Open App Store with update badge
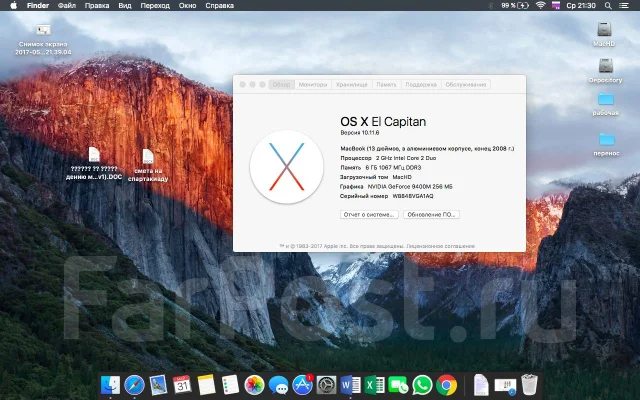 (x=302, y=385)
